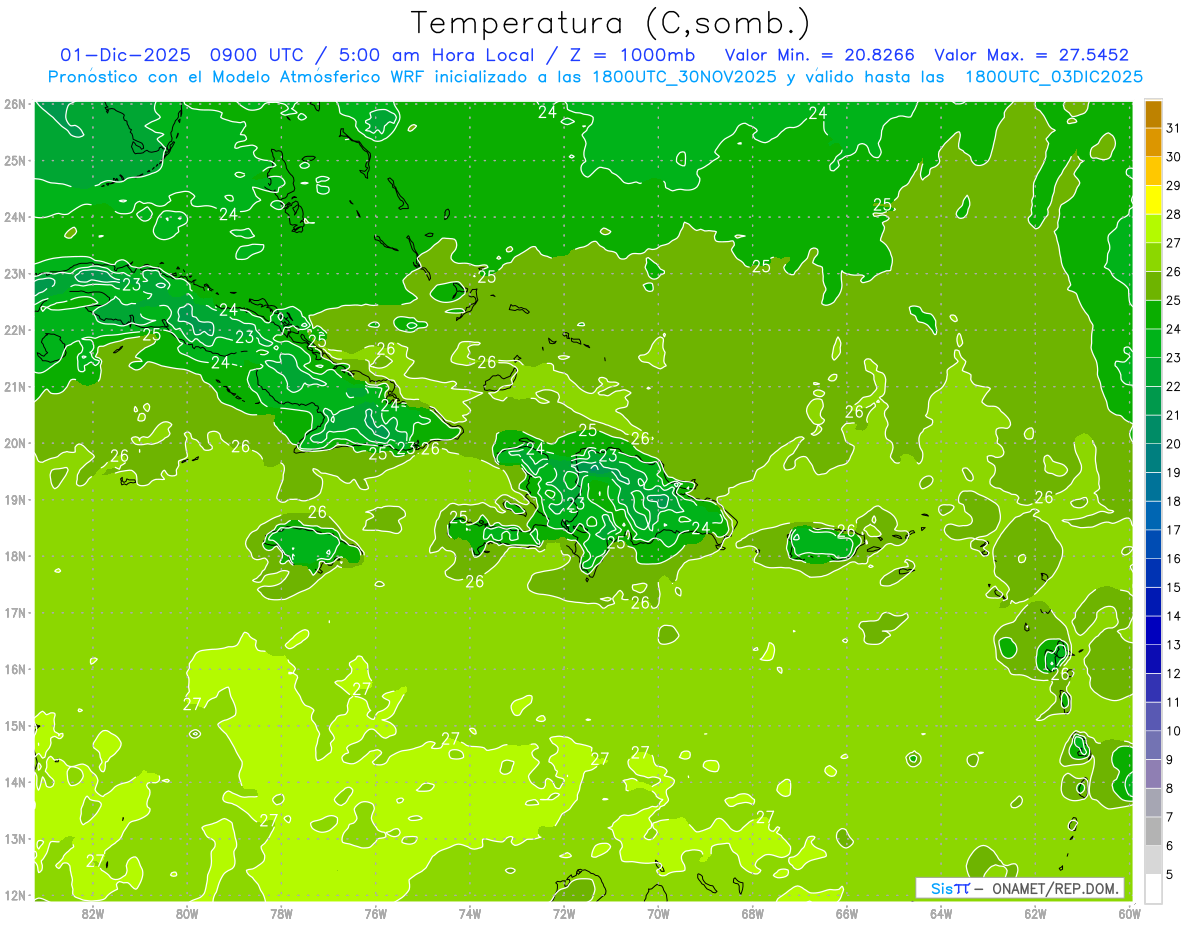Click the color bar value 5

click(1171, 874)
